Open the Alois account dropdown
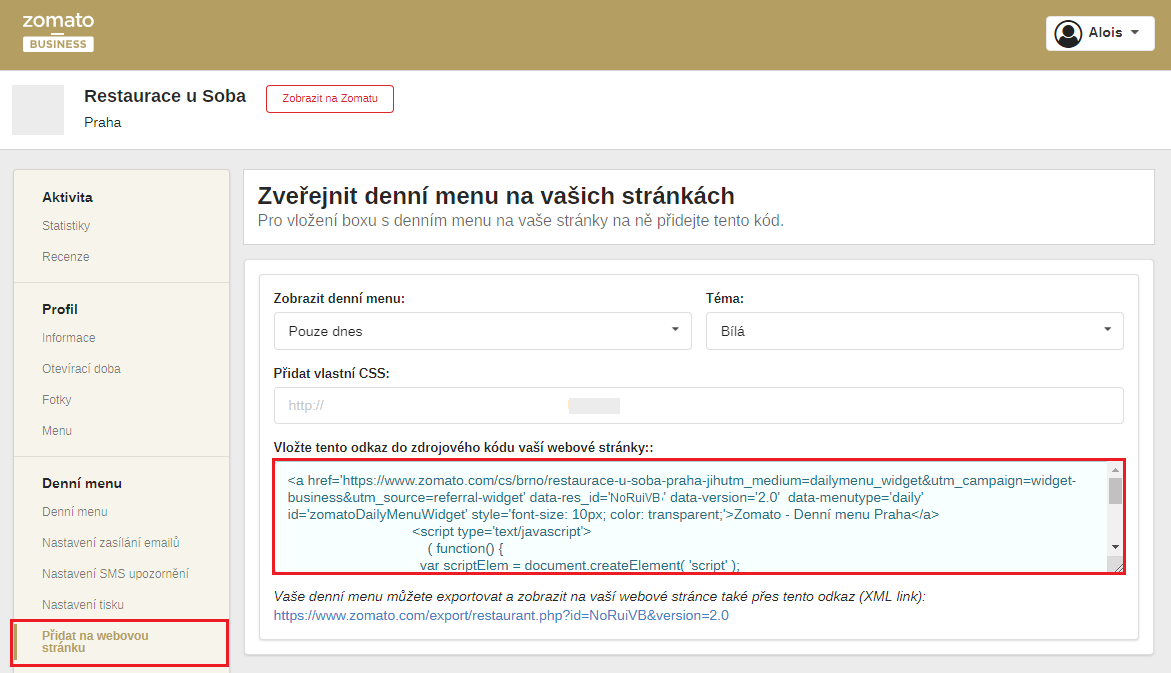This screenshot has height=673, width=1171. 1134,33
